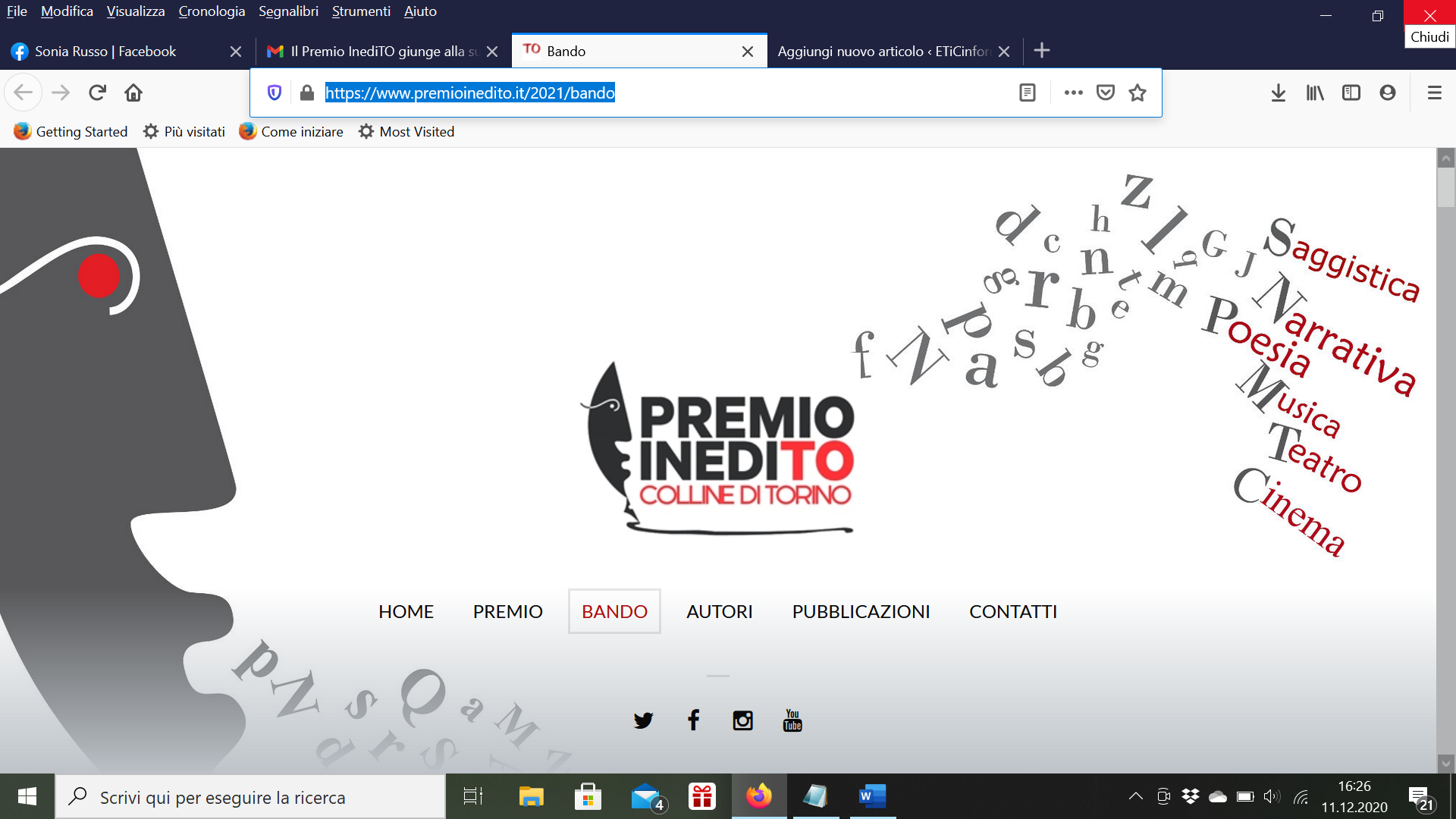Open the volume control
1456x819 pixels.
pyautogui.click(x=1272, y=796)
